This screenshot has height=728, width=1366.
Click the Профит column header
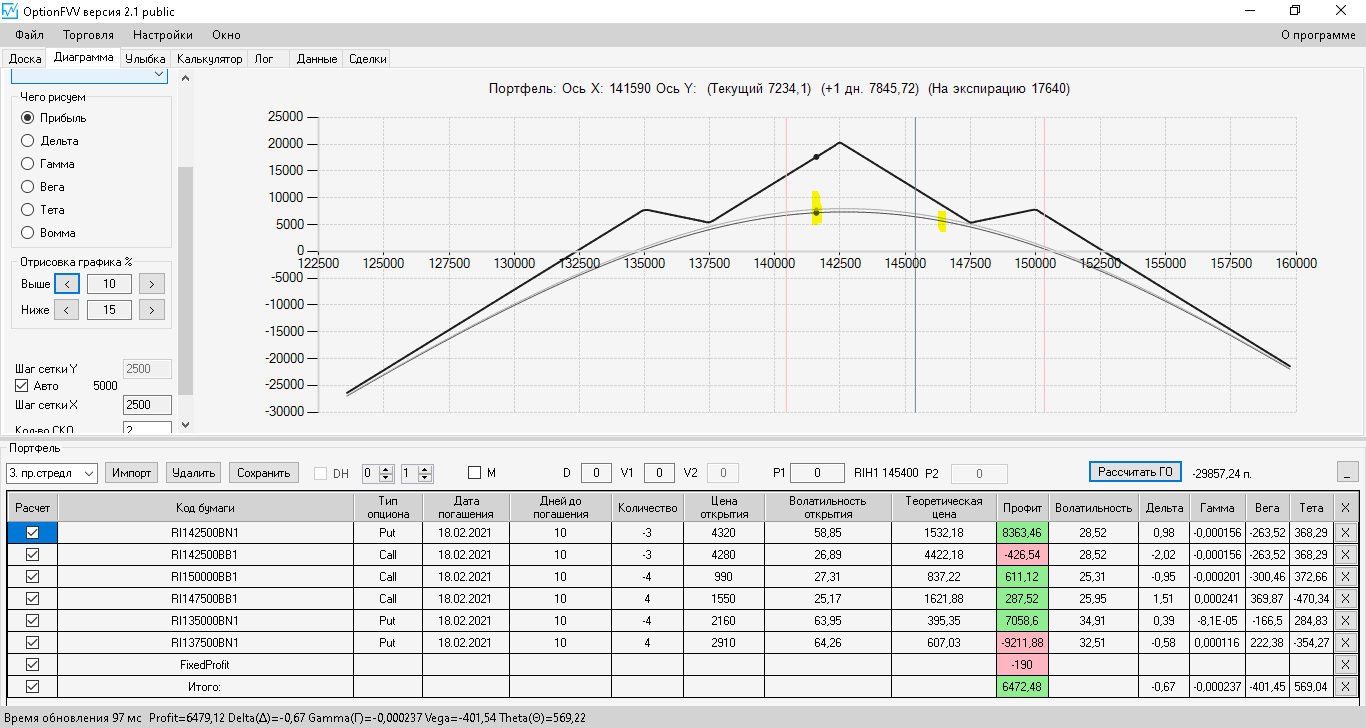tap(1022, 507)
